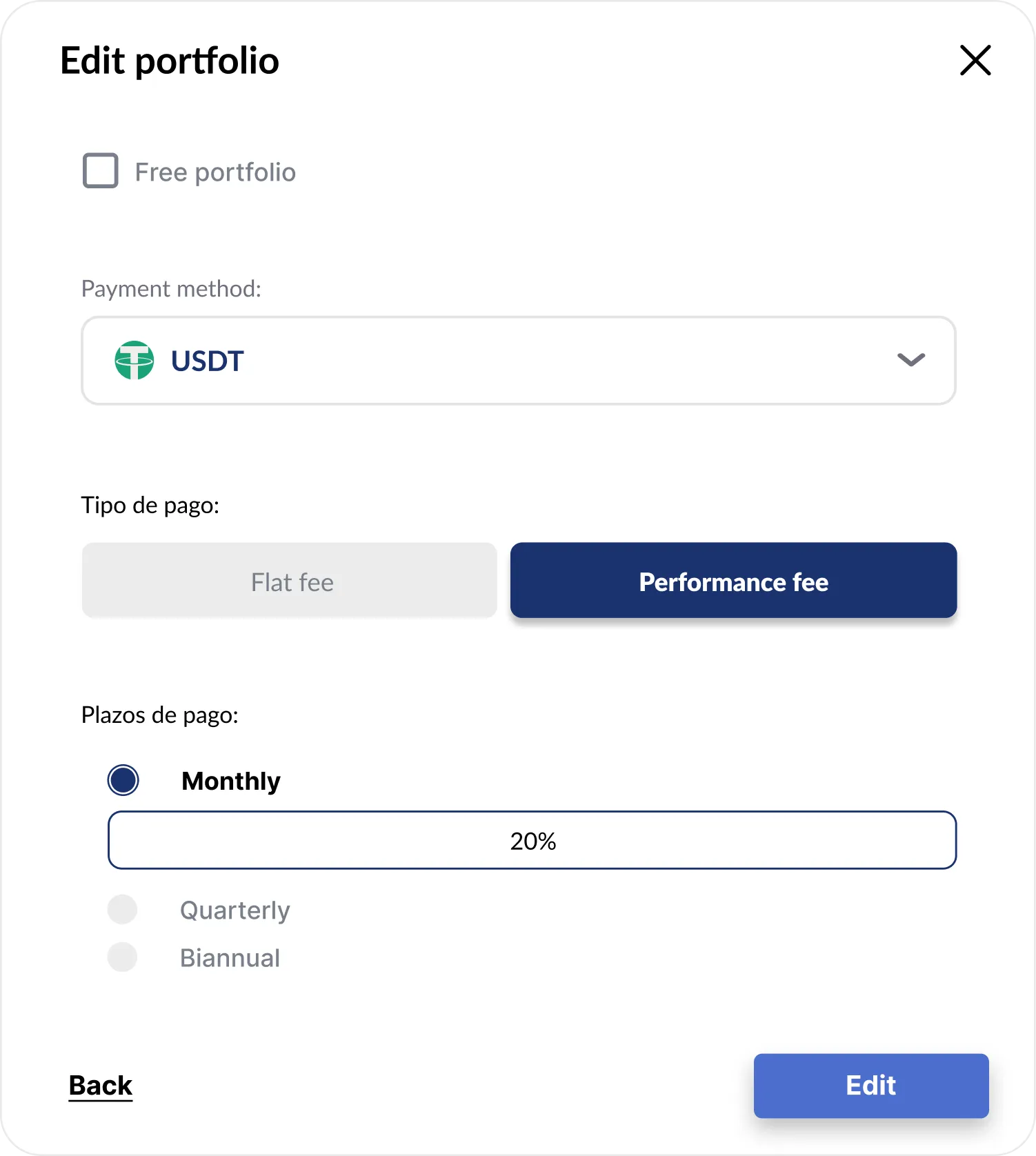Click the Back link
This screenshot has height=1156, width=1036.
click(x=100, y=1085)
